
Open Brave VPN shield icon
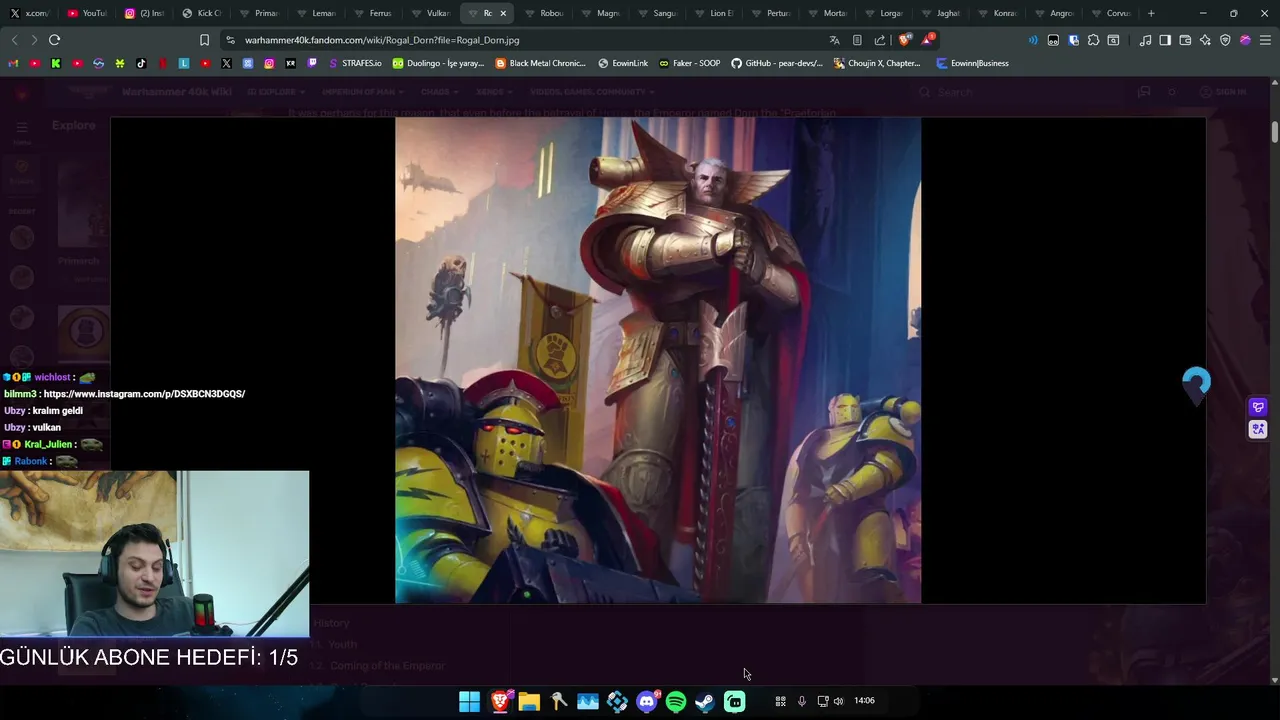(1225, 40)
